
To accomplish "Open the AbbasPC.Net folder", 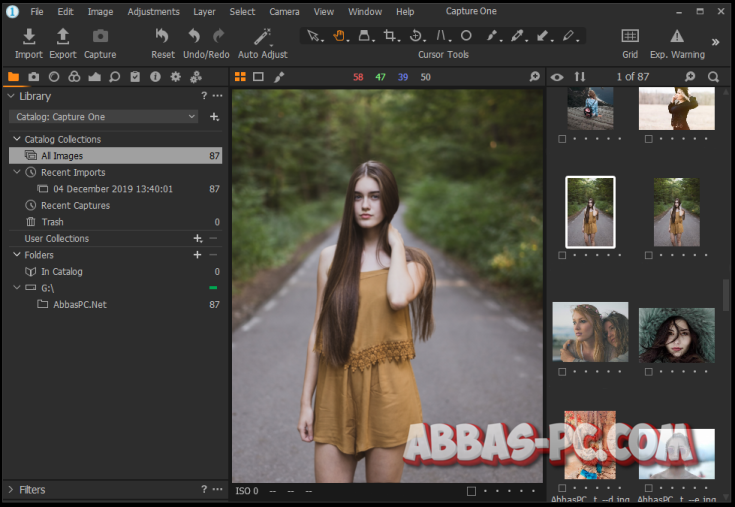I will pos(80,305).
